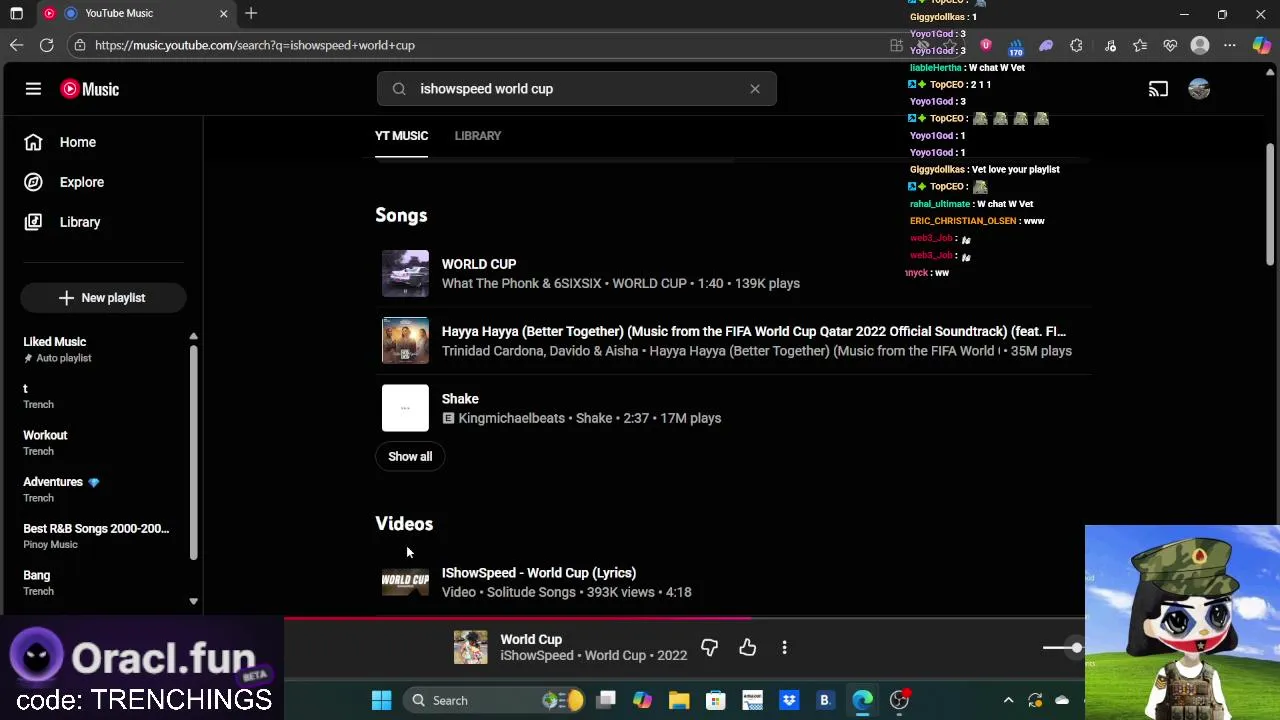Switch to the YT MUSIC tab
This screenshot has width=1280, height=720.
click(401, 136)
